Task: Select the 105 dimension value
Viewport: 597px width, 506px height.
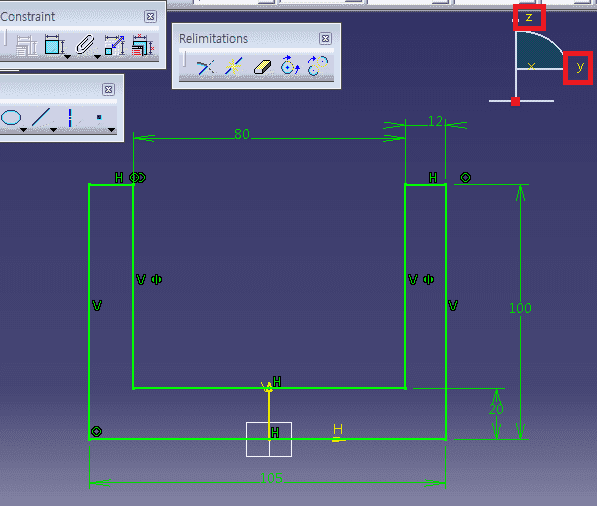Action: click(271, 478)
